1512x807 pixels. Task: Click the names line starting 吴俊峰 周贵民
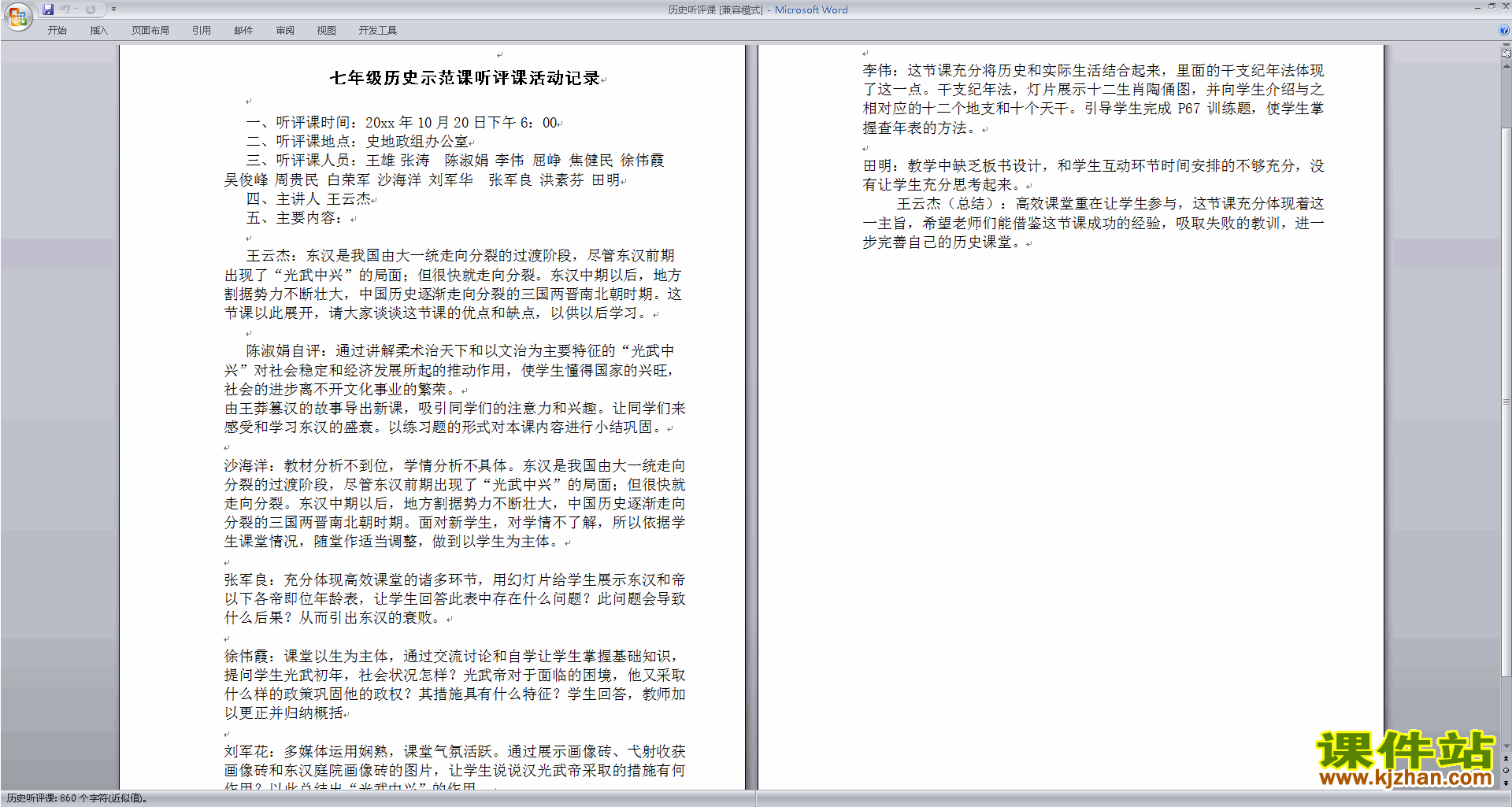click(x=422, y=180)
